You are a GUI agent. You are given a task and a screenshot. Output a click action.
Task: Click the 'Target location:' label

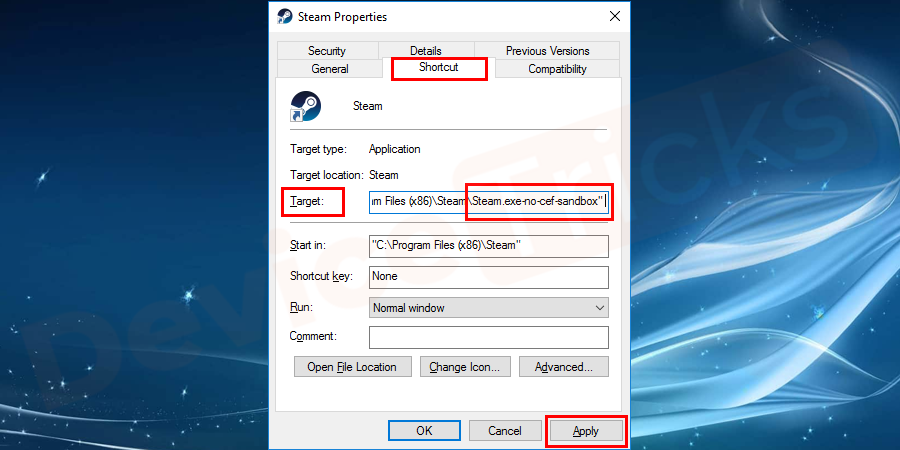[327, 175]
